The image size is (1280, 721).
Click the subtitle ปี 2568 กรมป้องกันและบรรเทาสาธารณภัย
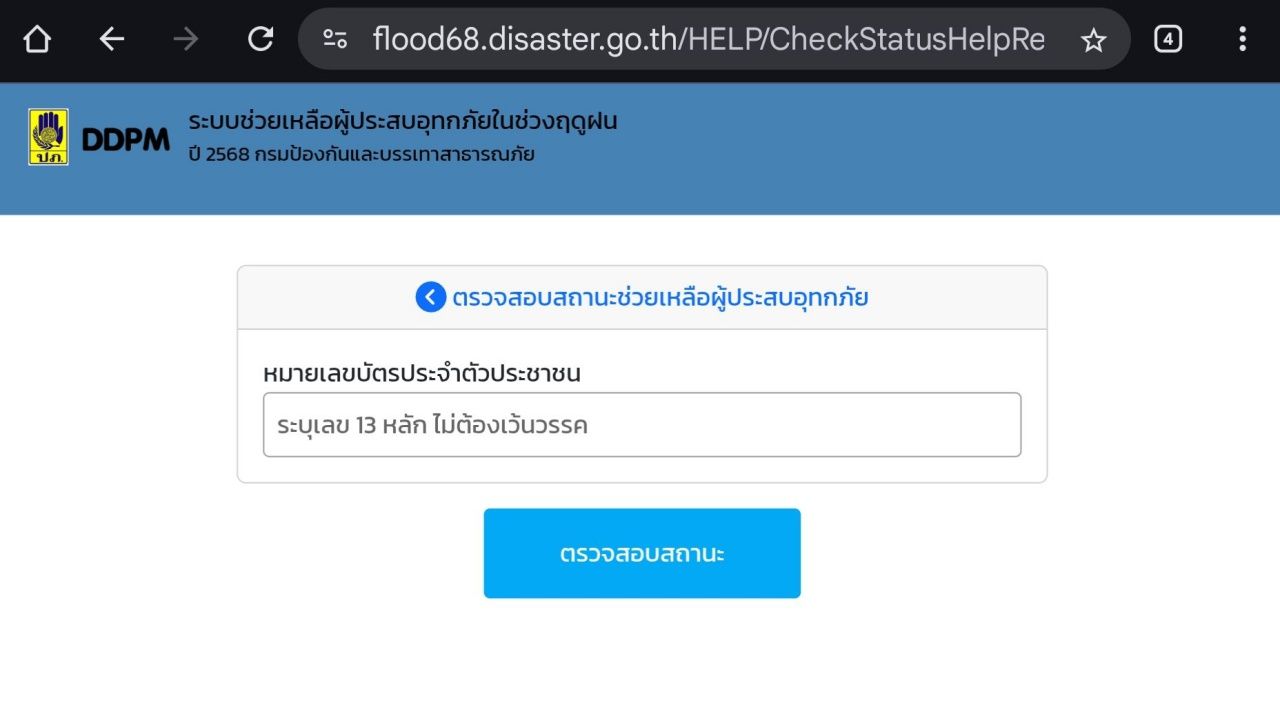click(x=361, y=155)
